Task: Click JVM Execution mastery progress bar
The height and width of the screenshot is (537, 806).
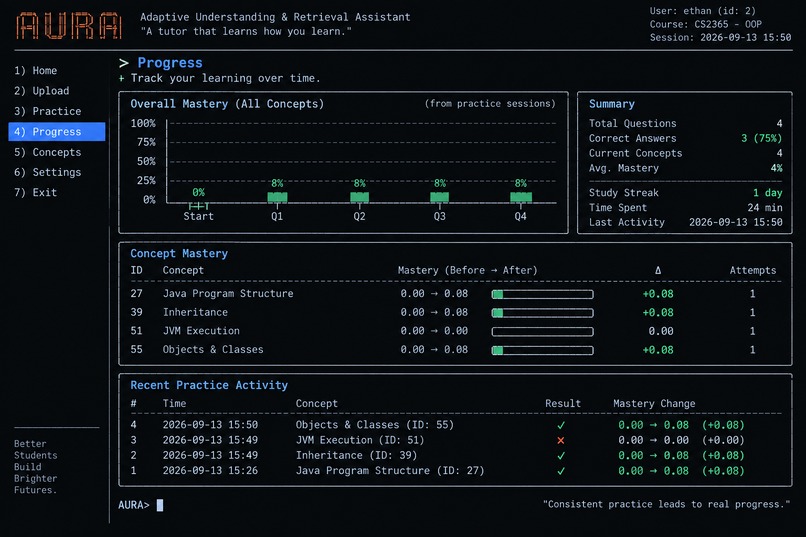Action: click(x=542, y=331)
